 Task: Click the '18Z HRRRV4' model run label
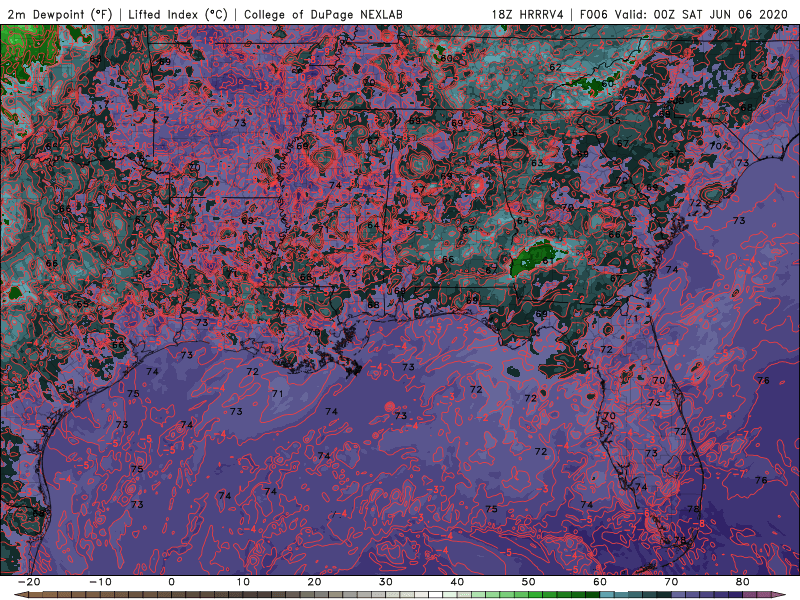(x=528, y=14)
